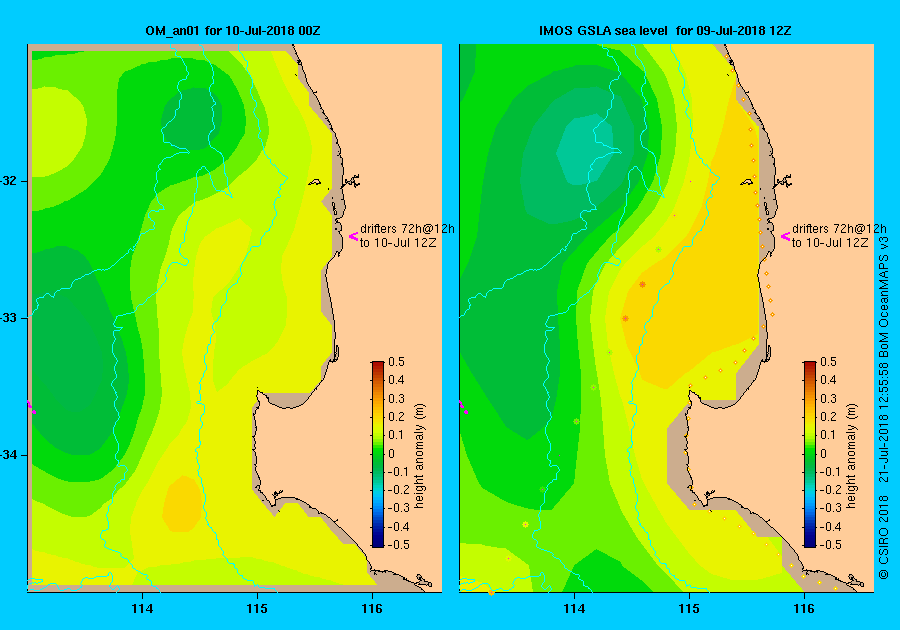Click the small island outline off the coast on the right map

pos(746,182)
